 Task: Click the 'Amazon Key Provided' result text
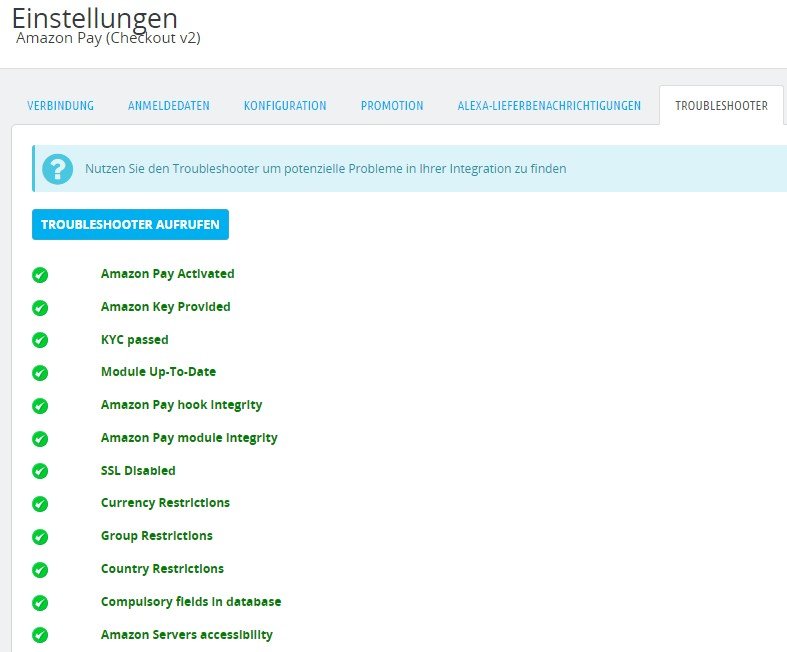[166, 307]
